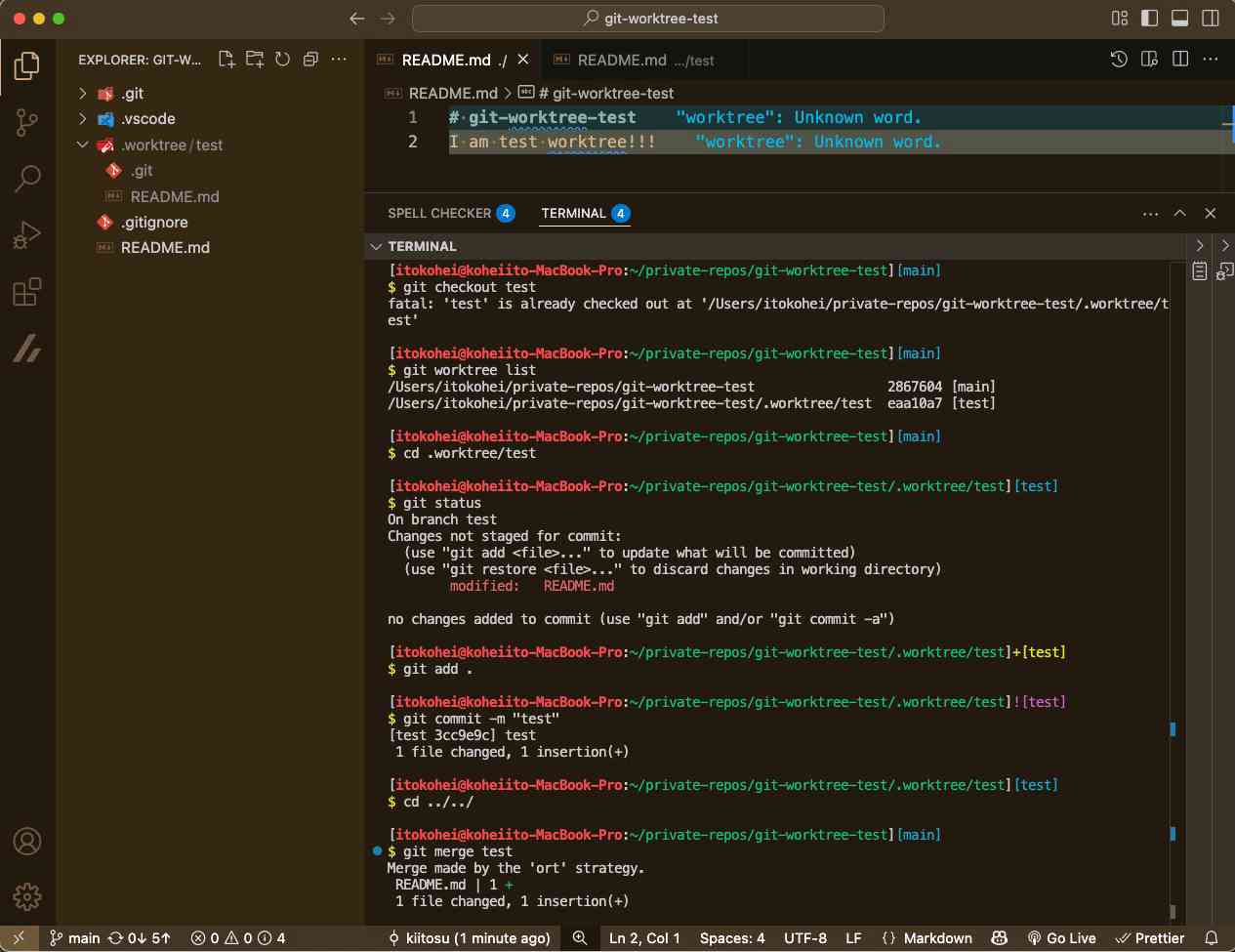The image size is (1235, 952).
Task: Click the GitHub Copilot status bar icon
Action: coord(999,938)
